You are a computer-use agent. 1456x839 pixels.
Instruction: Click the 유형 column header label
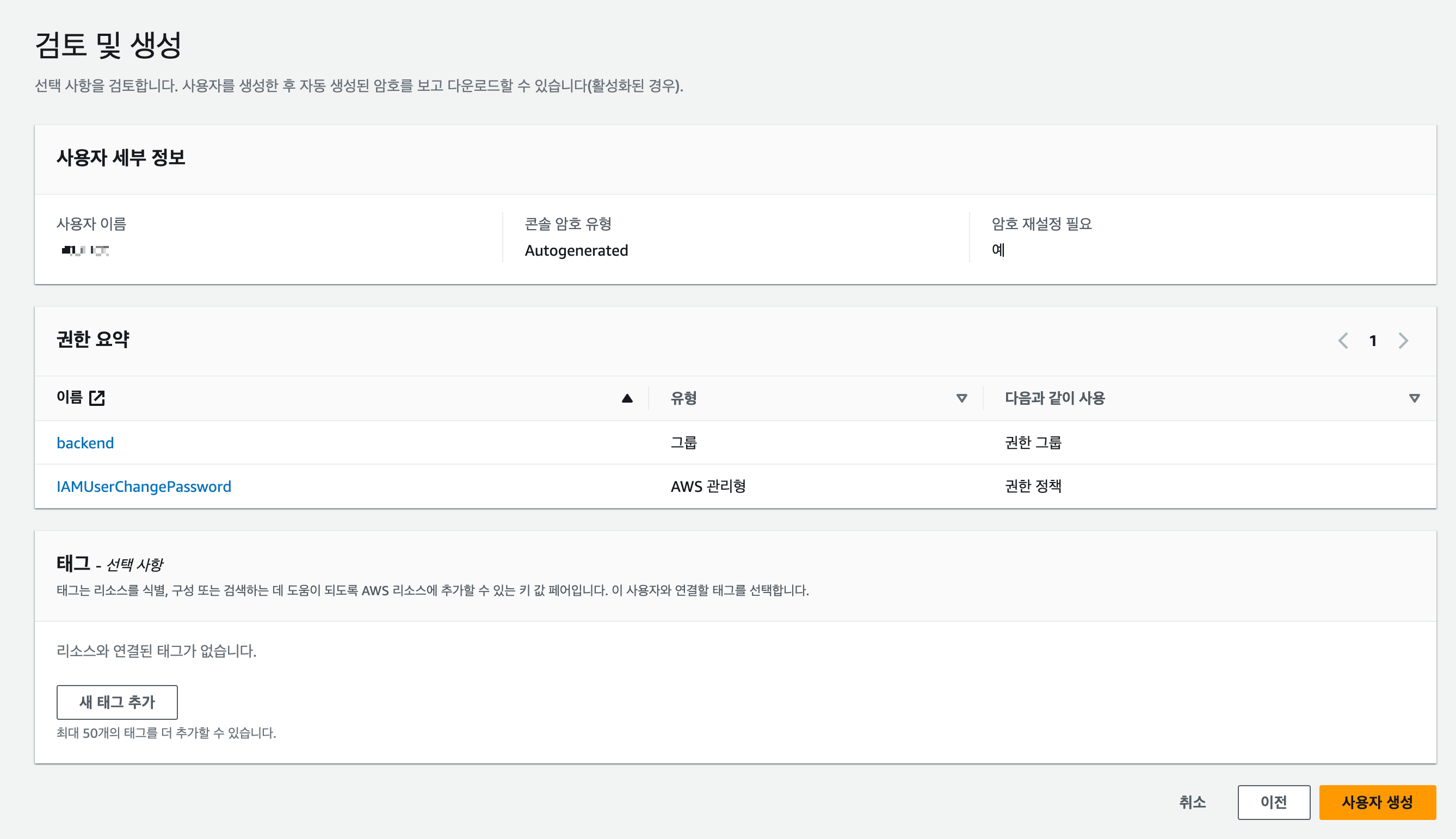coord(684,398)
